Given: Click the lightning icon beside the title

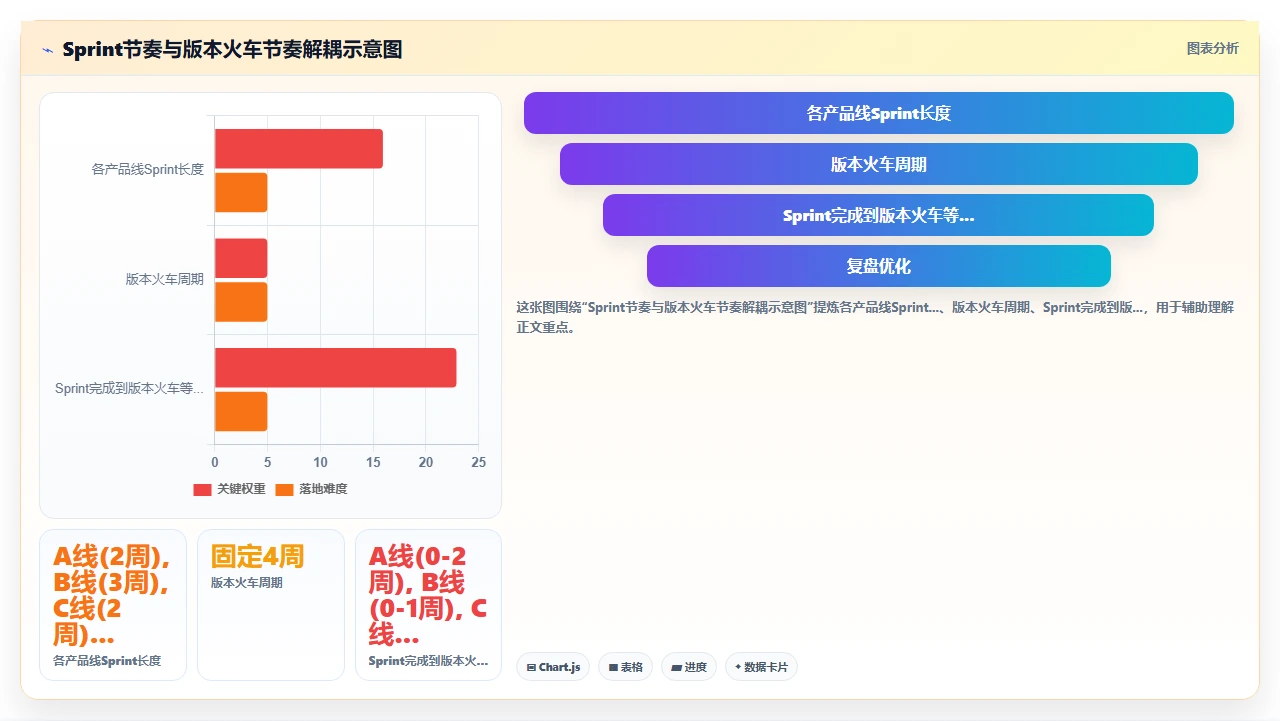Looking at the screenshot, I should coord(48,50).
